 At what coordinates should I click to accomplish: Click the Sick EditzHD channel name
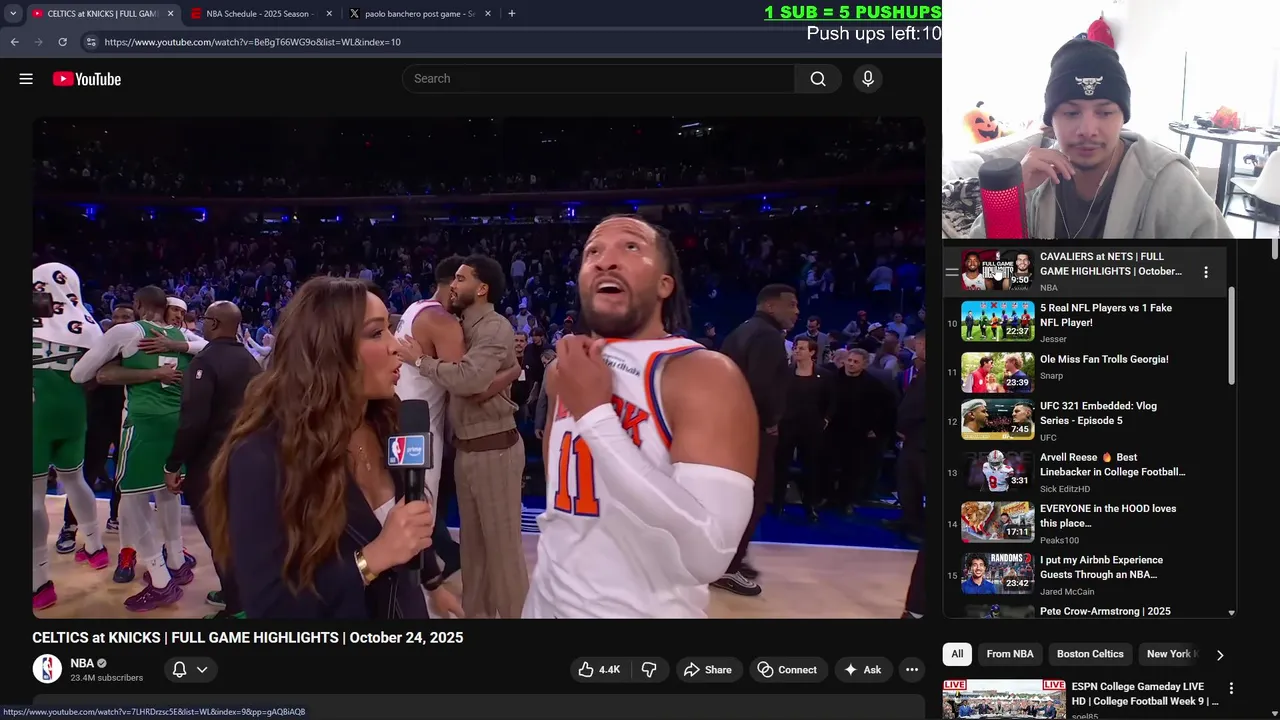click(x=1065, y=489)
